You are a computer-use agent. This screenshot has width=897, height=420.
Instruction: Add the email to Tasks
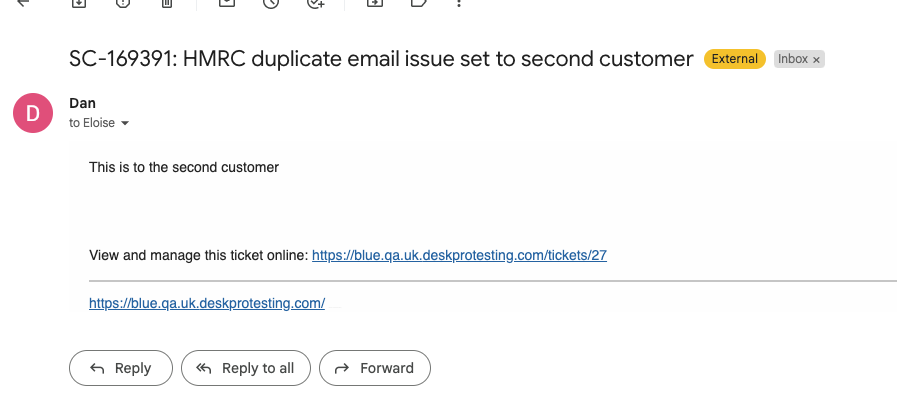315,3
